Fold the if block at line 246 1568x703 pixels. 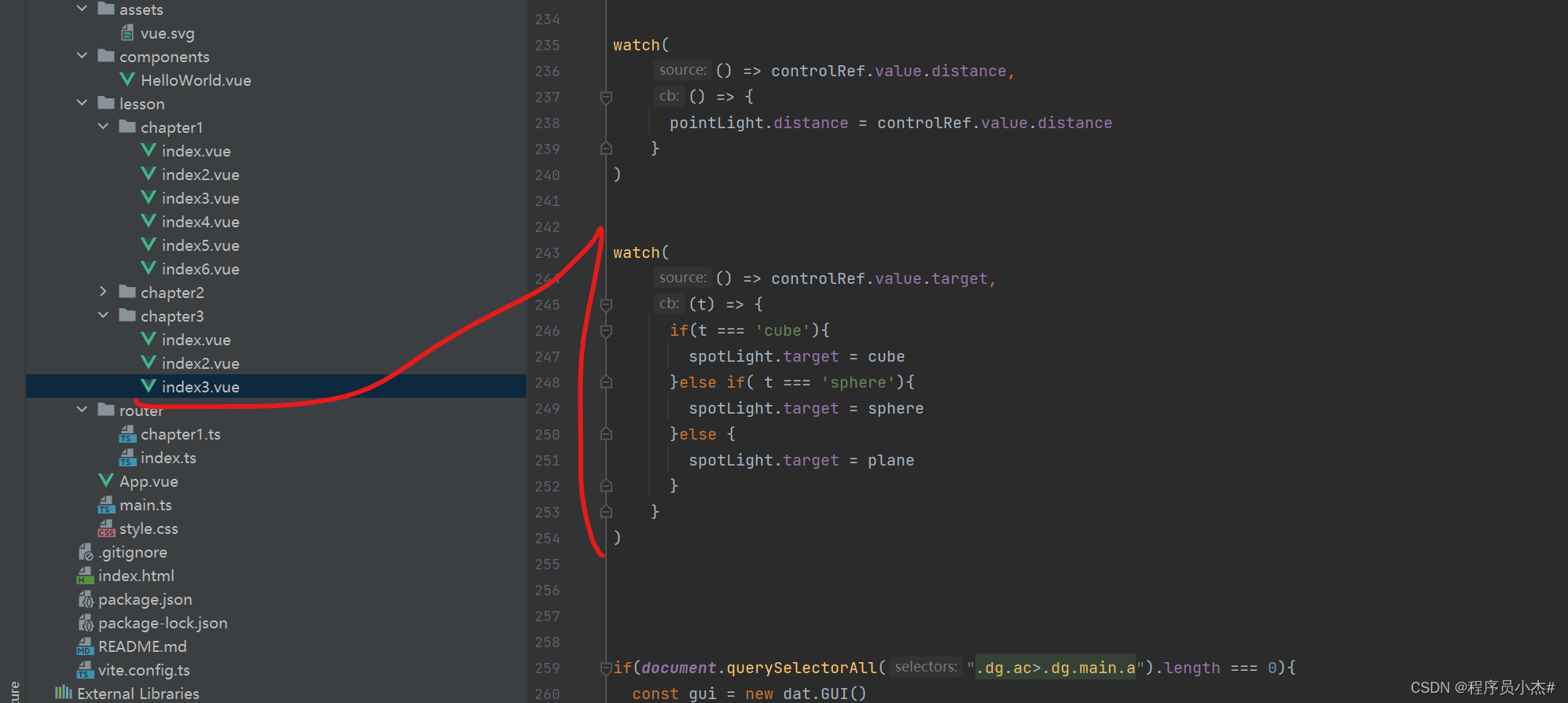[x=606, y=330]
